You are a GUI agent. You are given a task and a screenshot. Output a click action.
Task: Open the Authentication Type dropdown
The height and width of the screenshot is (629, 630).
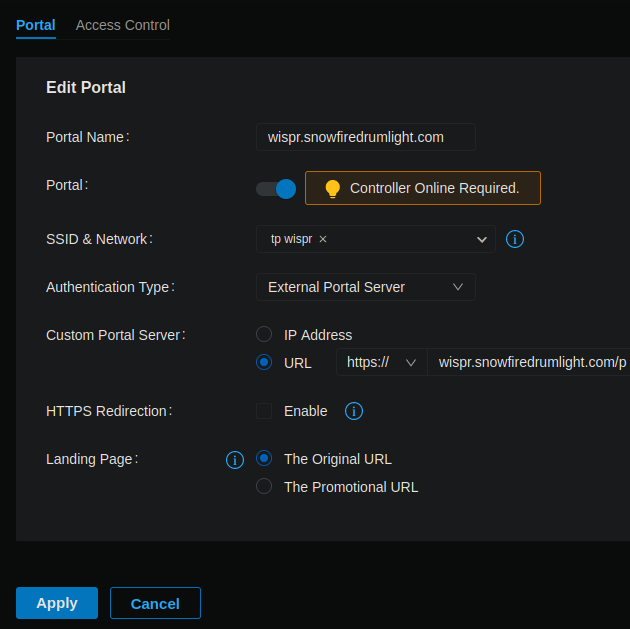[366, 287]
